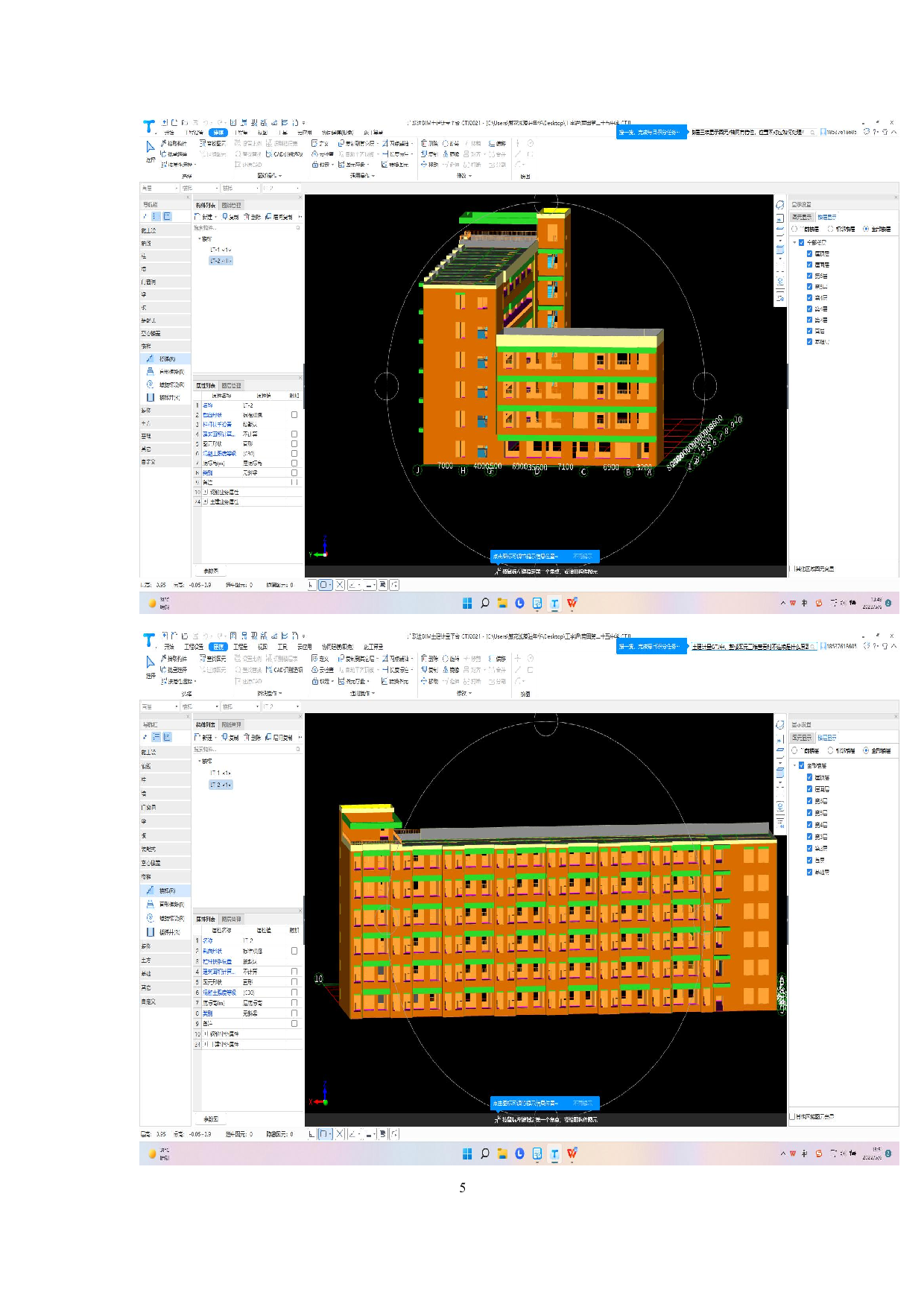Select the 选择 arrow tool in upper ribbon
This screenshot has width=924, height=1307.
tap(150, 148)
